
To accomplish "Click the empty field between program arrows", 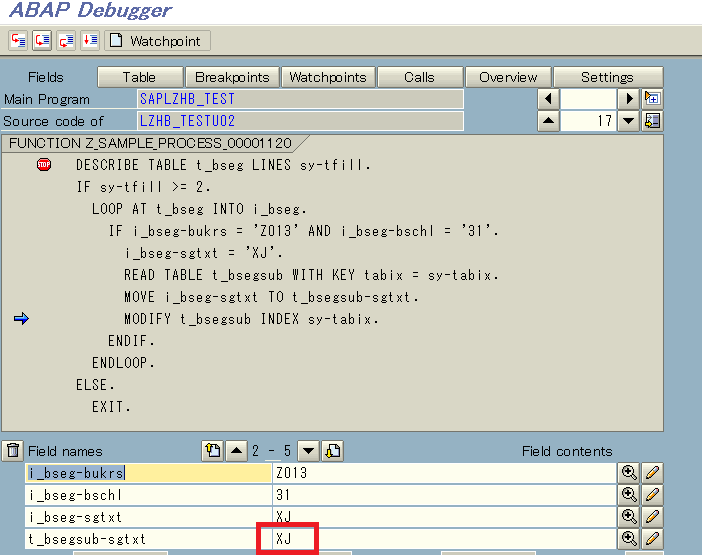I will 588,99.
